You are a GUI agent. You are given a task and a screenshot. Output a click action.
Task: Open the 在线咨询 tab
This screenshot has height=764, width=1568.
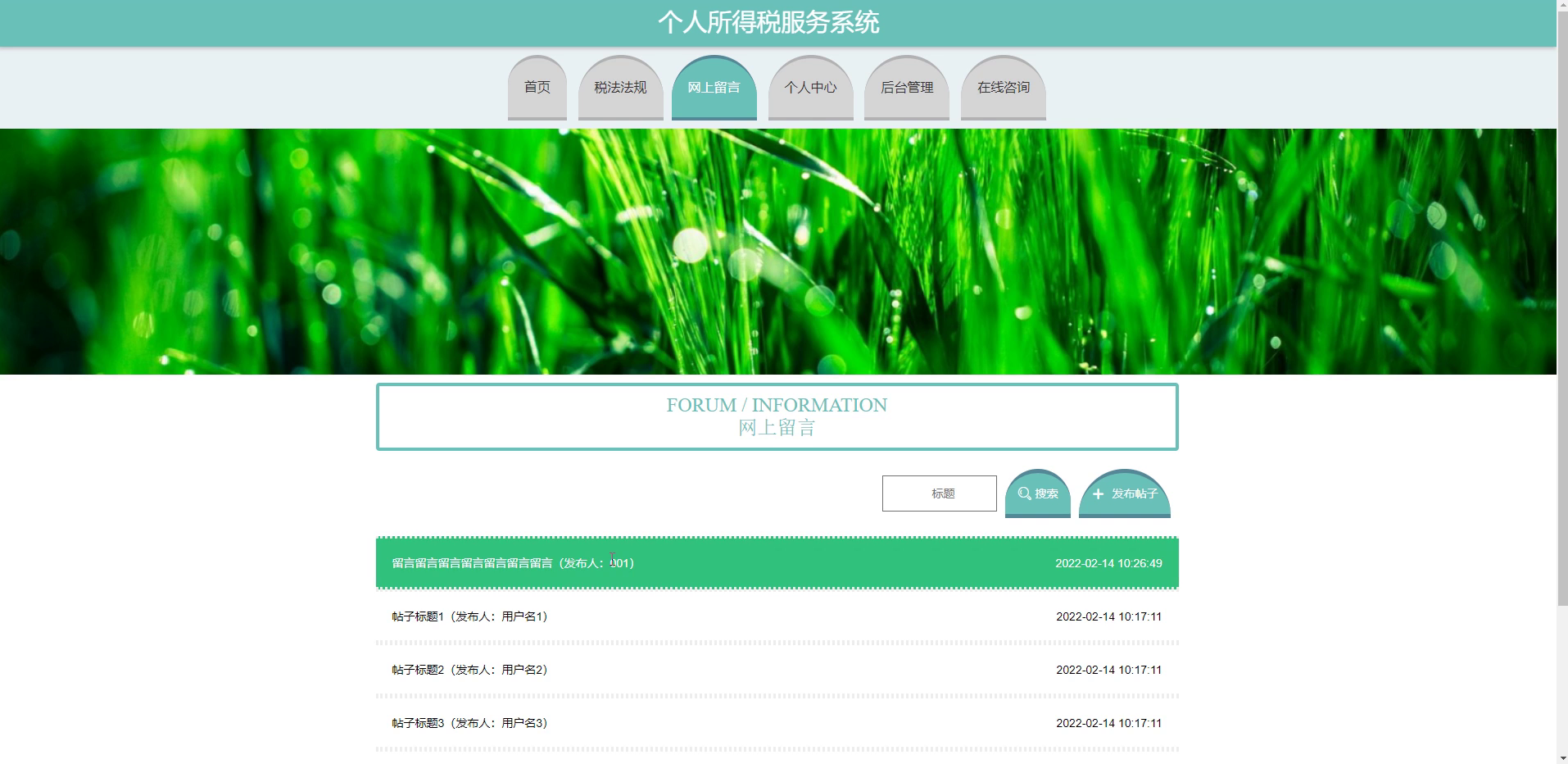[x=1004, y=88]
